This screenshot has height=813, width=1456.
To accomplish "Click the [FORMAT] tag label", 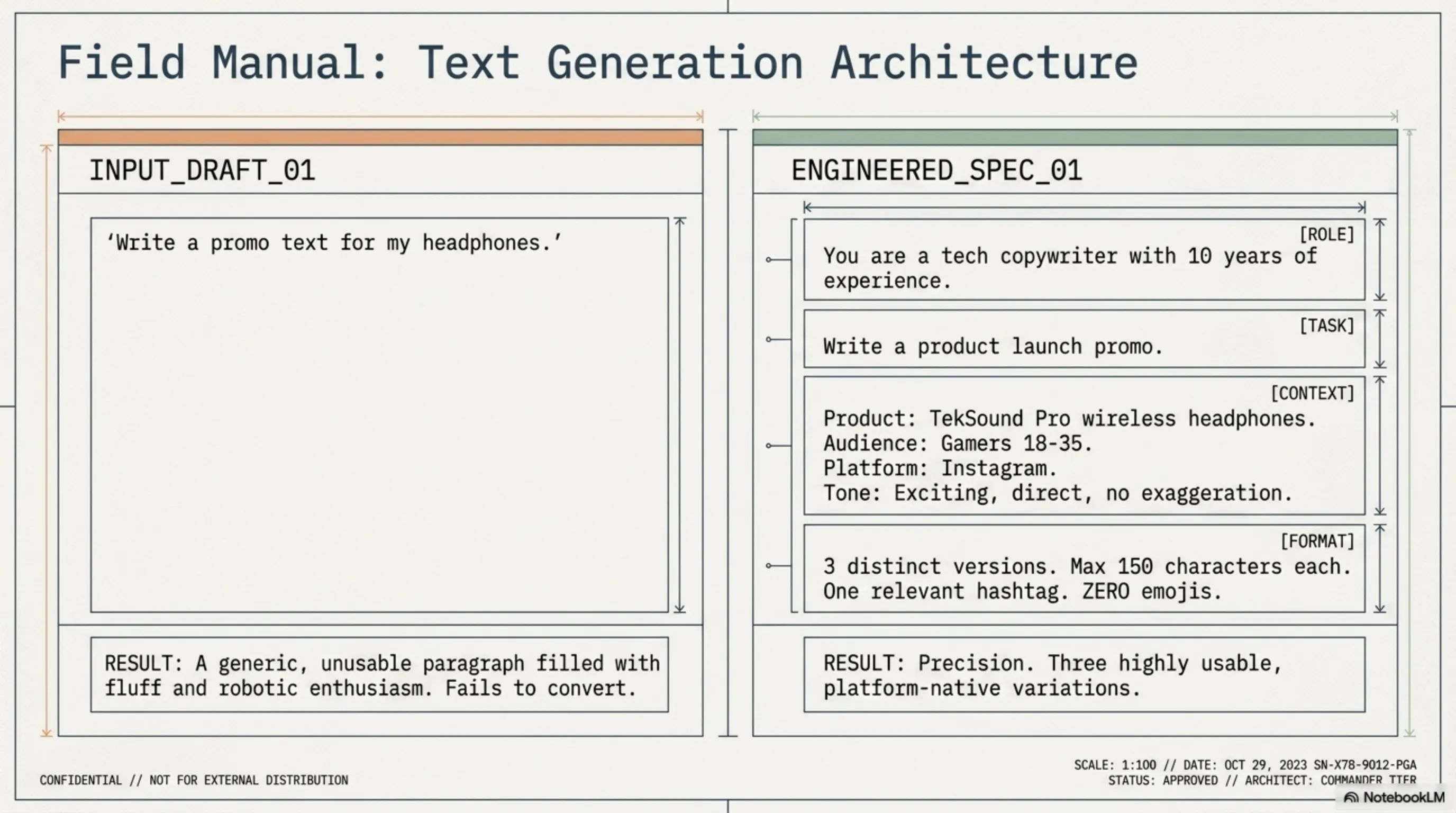I will [1317, 541].
